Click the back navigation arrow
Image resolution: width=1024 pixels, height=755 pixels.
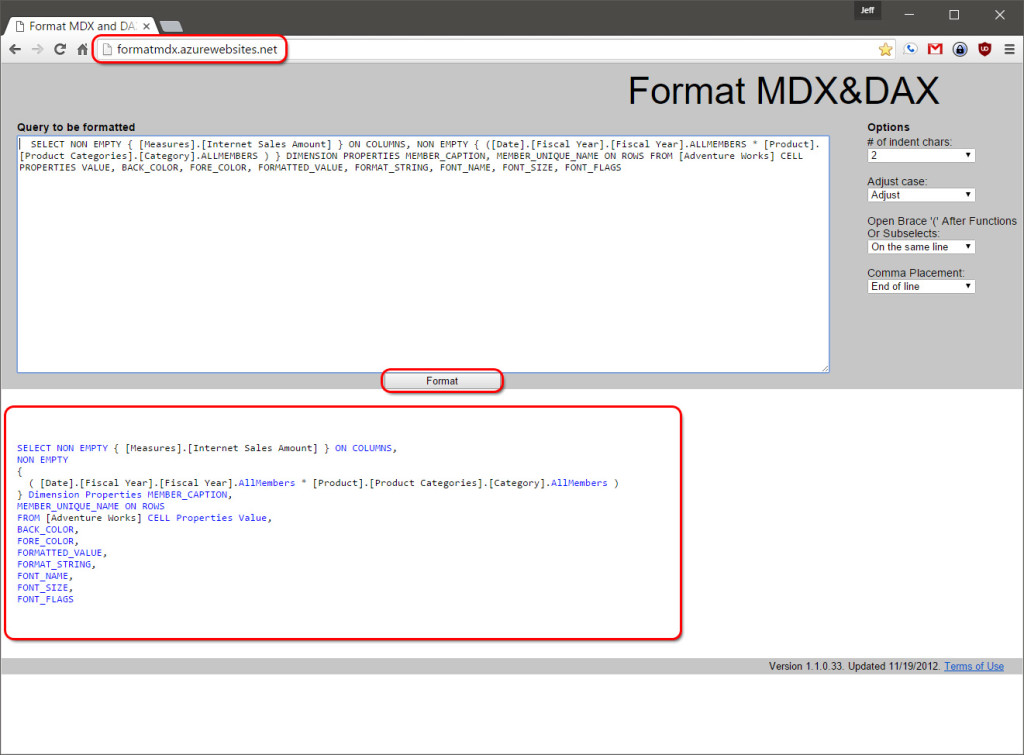click(15, 47)
